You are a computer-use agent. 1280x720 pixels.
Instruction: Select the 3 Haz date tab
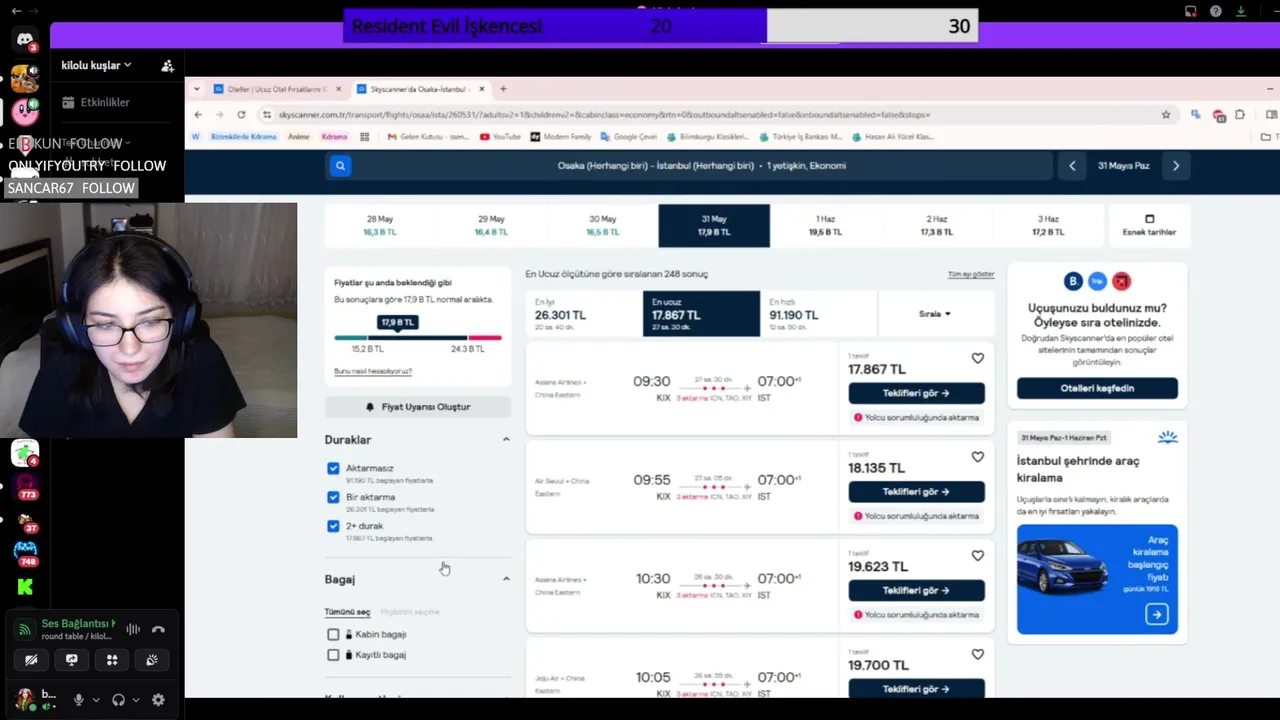pos(1048,225)
